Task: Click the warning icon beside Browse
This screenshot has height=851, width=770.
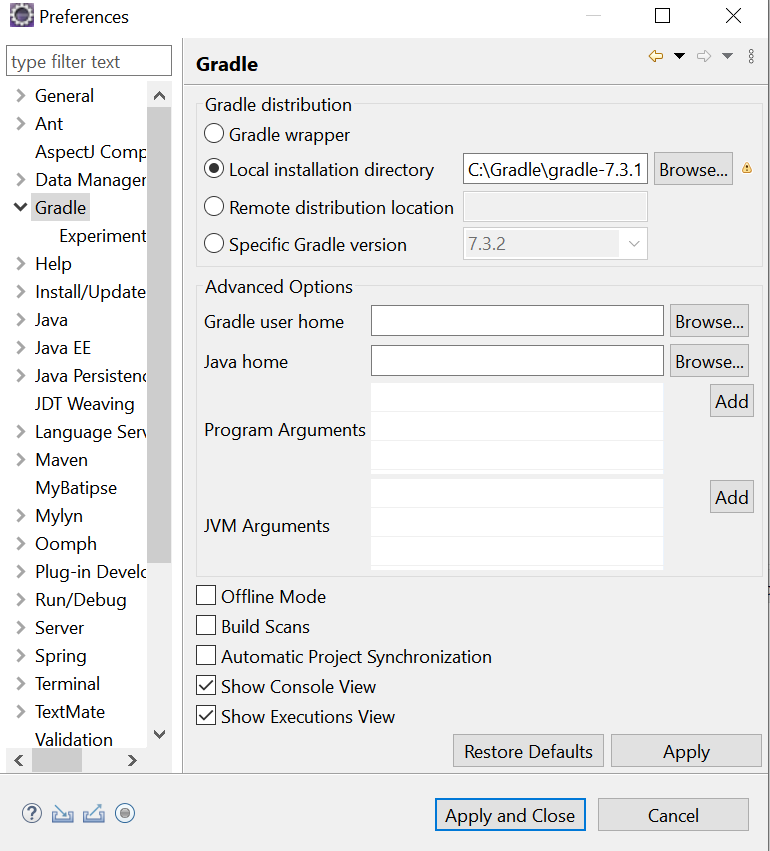Action: point(747,168)
